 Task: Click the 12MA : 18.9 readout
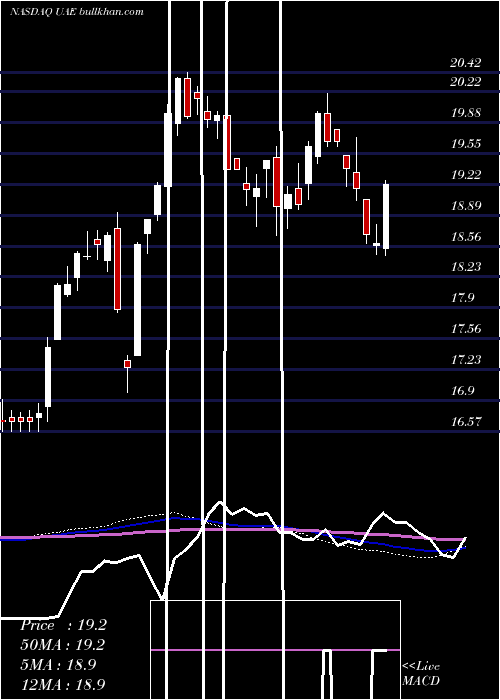(x=62, y=684)
